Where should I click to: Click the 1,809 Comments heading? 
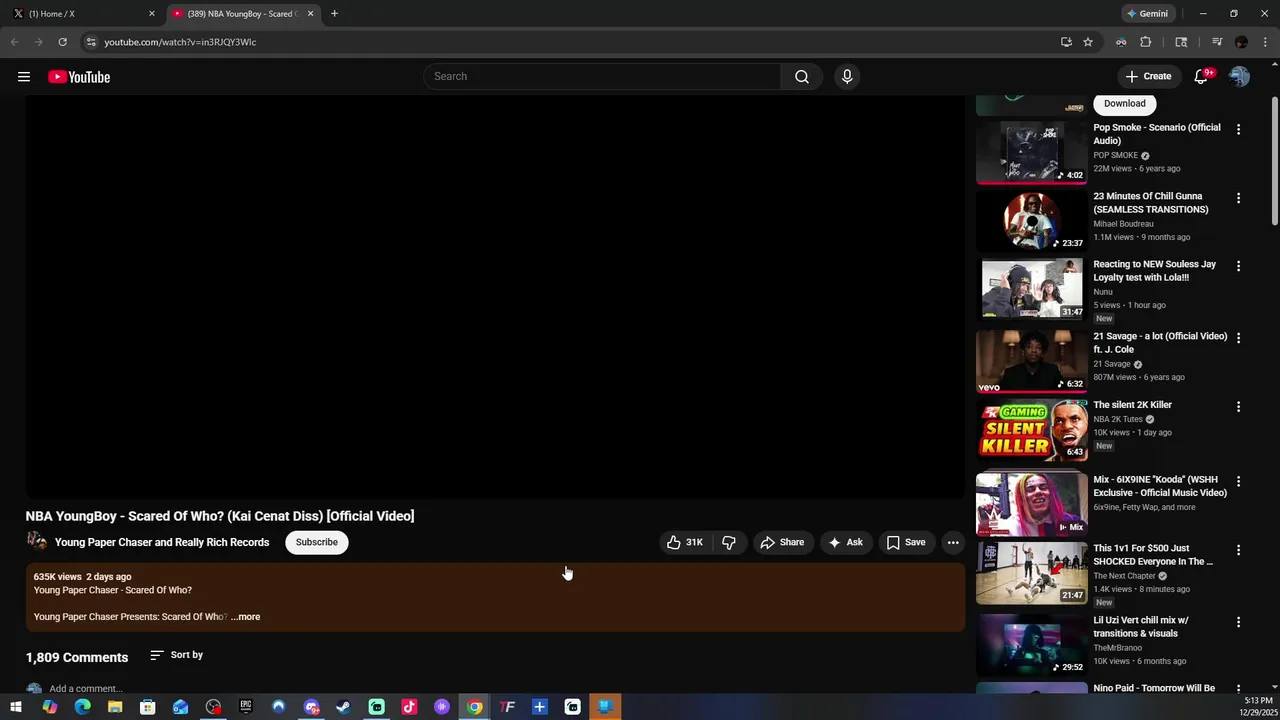point(77,657)
